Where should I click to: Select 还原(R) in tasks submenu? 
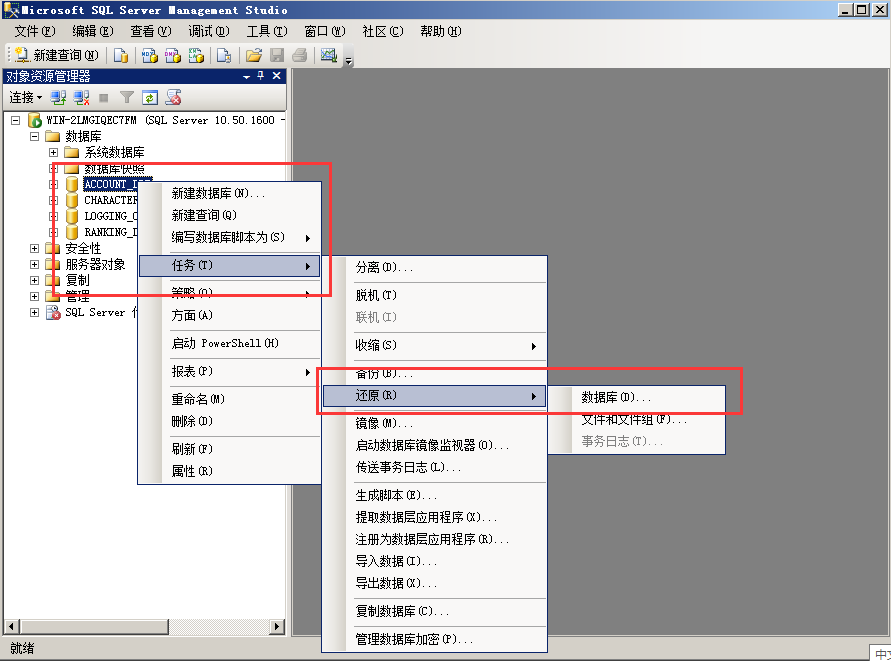pyautogui.click(x=434, y=396)
